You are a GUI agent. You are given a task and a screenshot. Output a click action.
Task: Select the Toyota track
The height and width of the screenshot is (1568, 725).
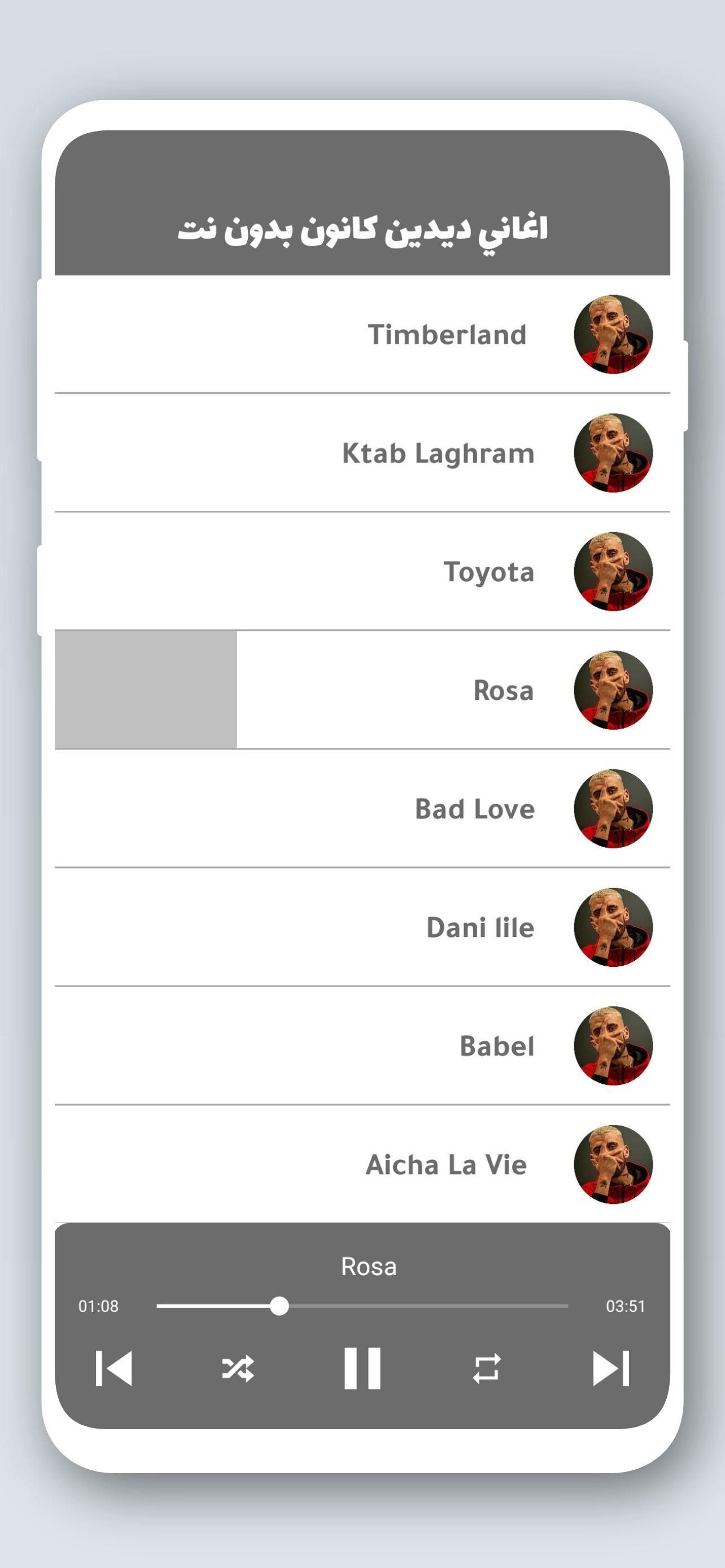click(362, 572)
